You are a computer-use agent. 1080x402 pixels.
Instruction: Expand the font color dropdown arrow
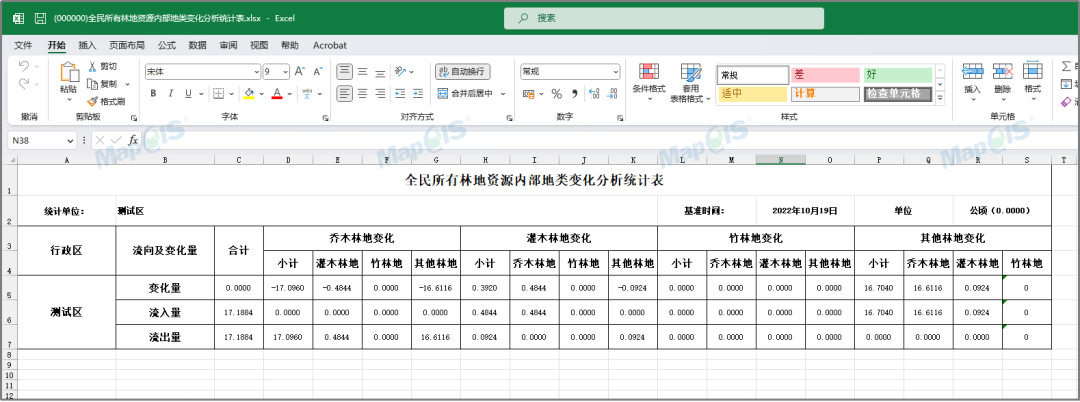pyautogui.click(x=289, y=94)
